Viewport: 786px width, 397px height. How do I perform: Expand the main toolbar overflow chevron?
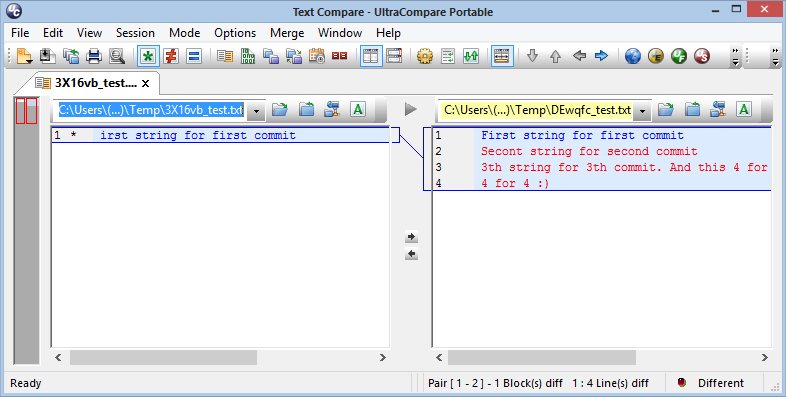[735, 57]
